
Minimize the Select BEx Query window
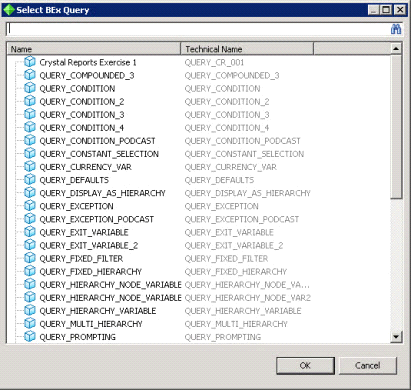coord(374,10)
